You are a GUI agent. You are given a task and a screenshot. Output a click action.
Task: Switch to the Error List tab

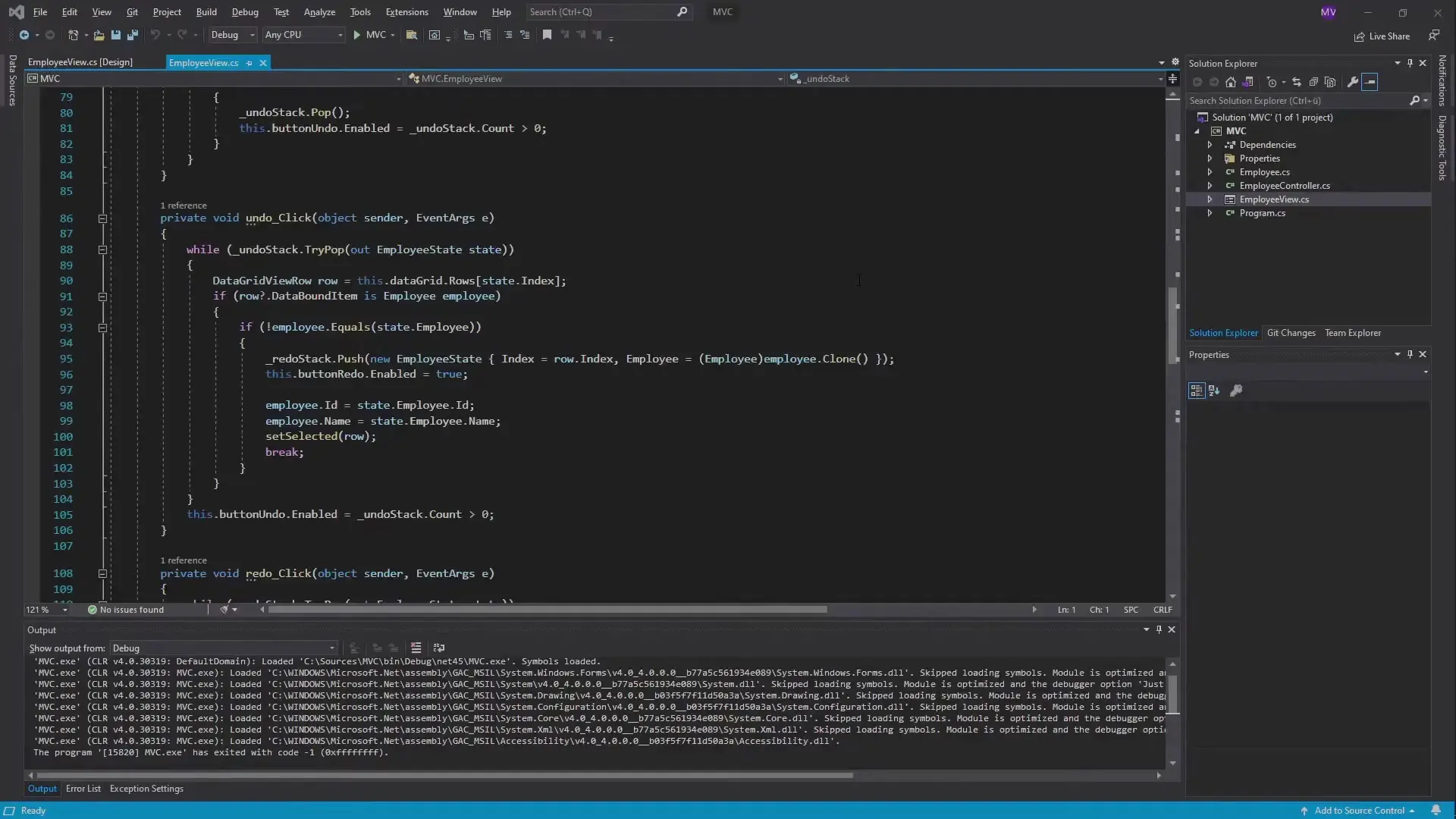pyautogui.click(x=83, y=789)
